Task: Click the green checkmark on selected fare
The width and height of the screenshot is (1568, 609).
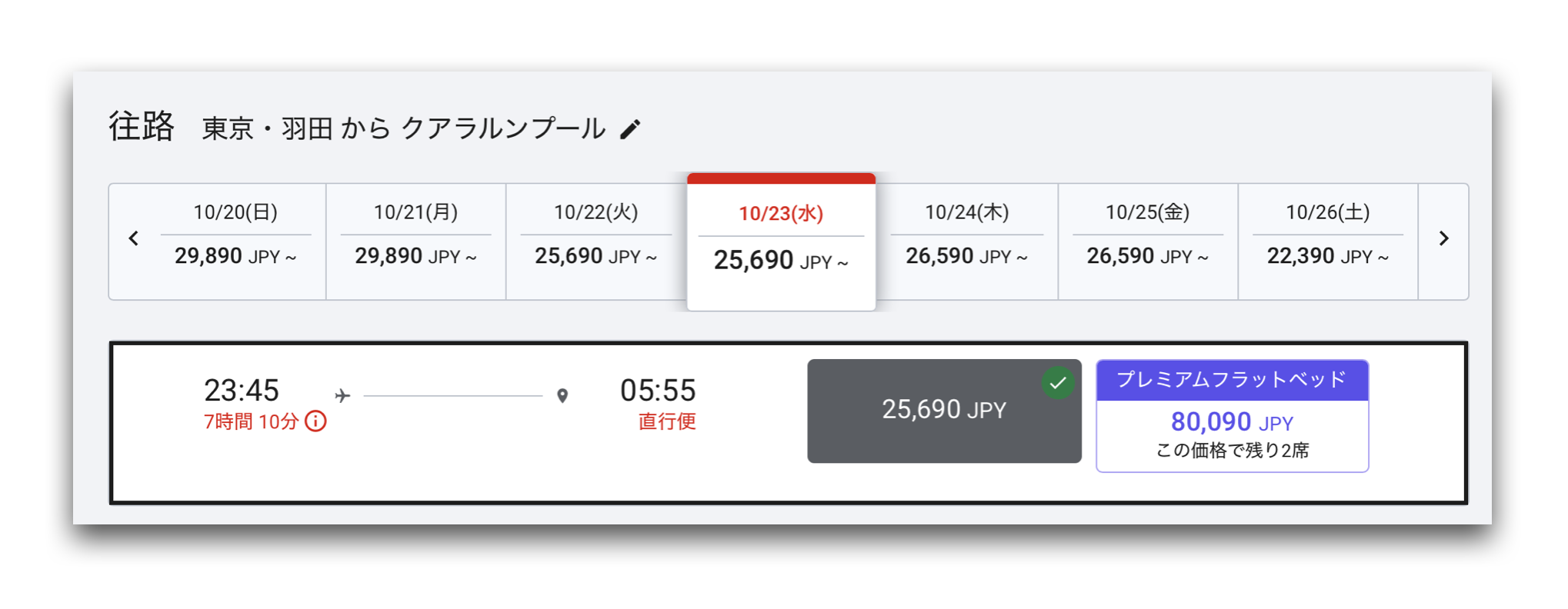Action: 1058,382
